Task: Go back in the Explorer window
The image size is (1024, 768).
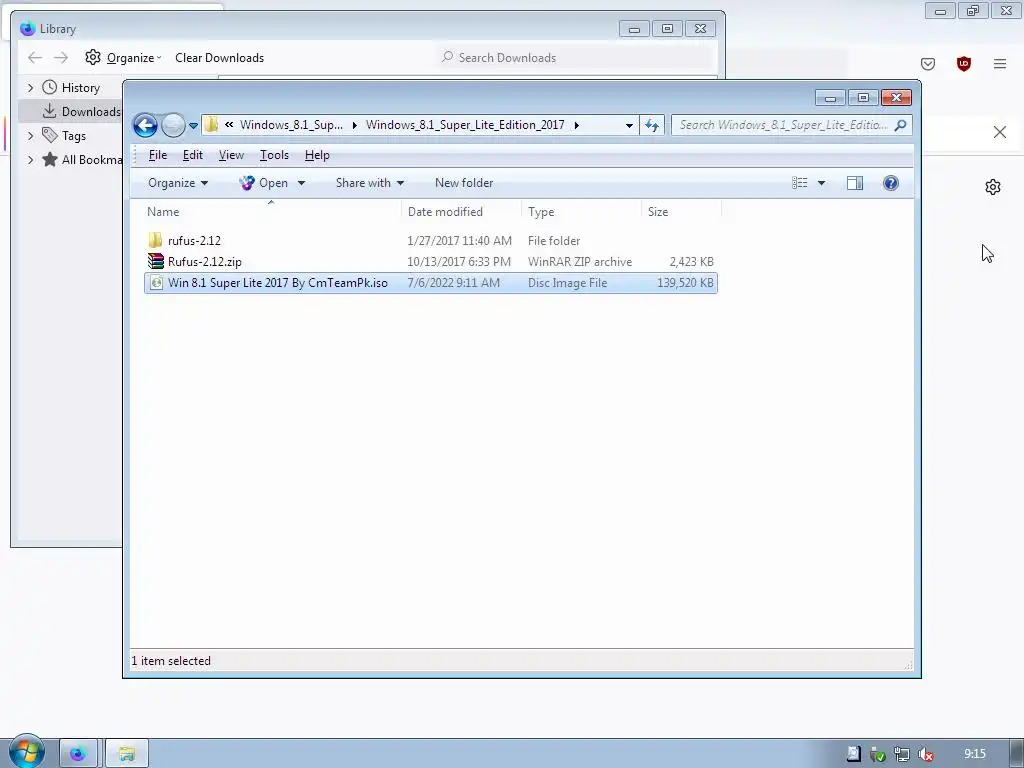Action: point(145,125)
